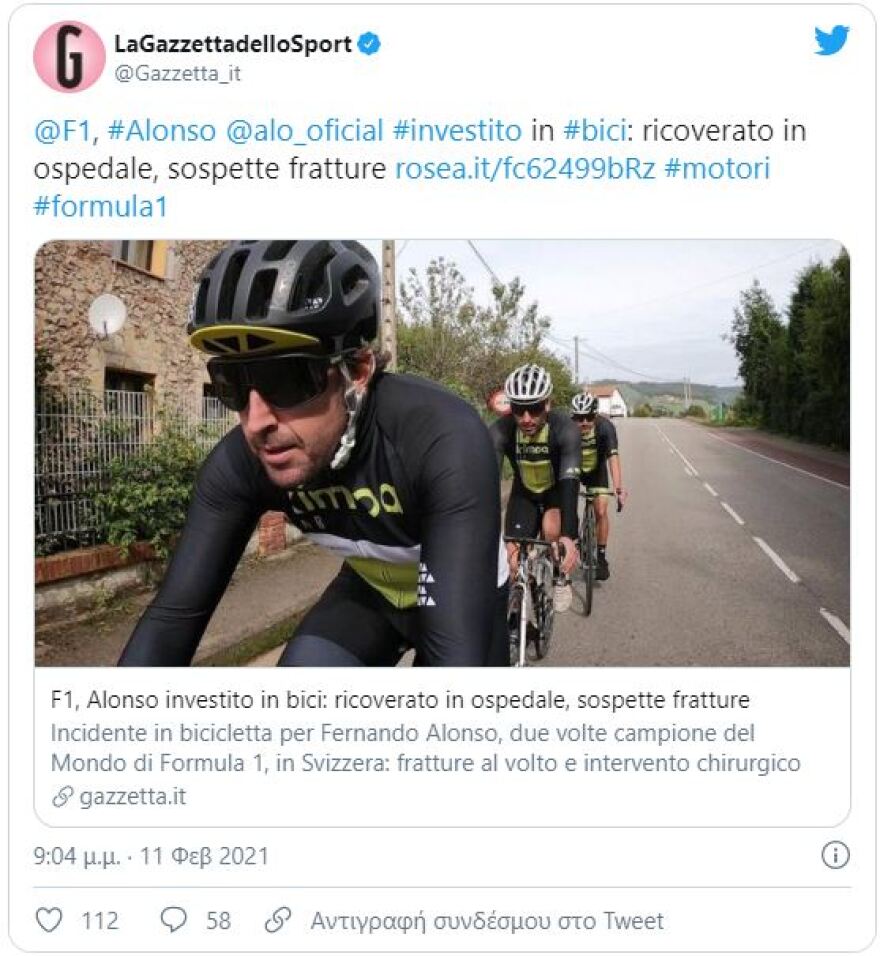
Task: Click the article headline in link card
Action: tap(400, 700)
